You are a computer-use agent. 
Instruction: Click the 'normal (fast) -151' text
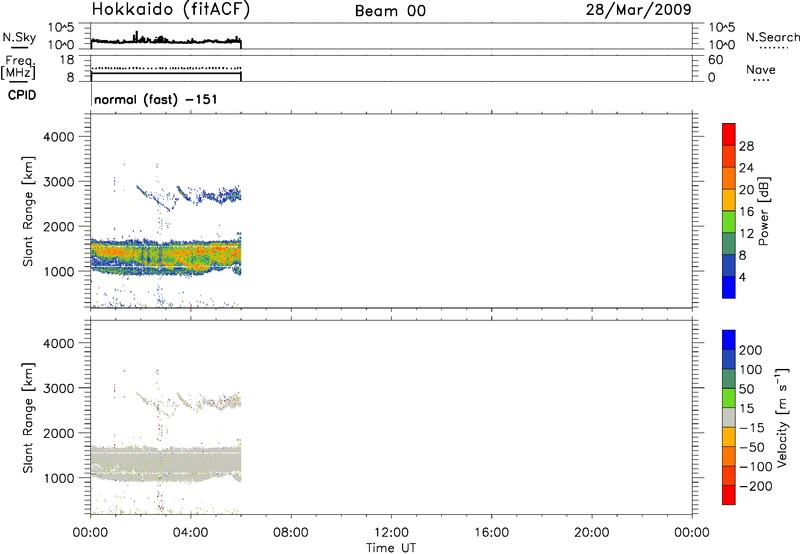[x=156, y=99]
